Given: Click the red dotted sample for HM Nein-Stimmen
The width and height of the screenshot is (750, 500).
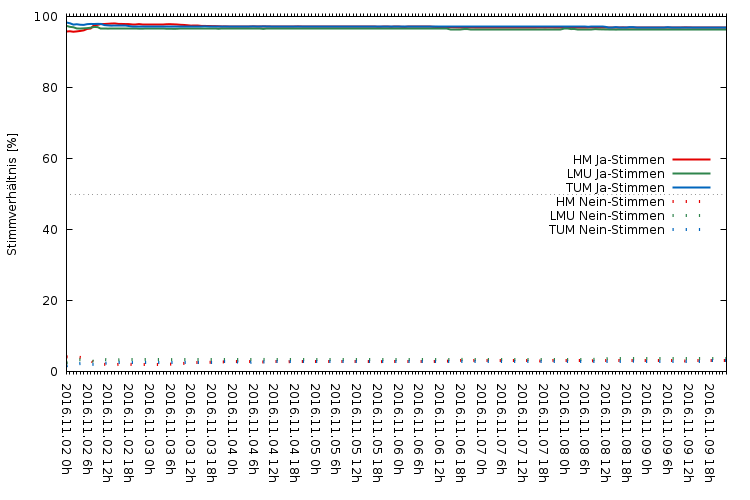Looking at the screenshot, I should (686, 201).
